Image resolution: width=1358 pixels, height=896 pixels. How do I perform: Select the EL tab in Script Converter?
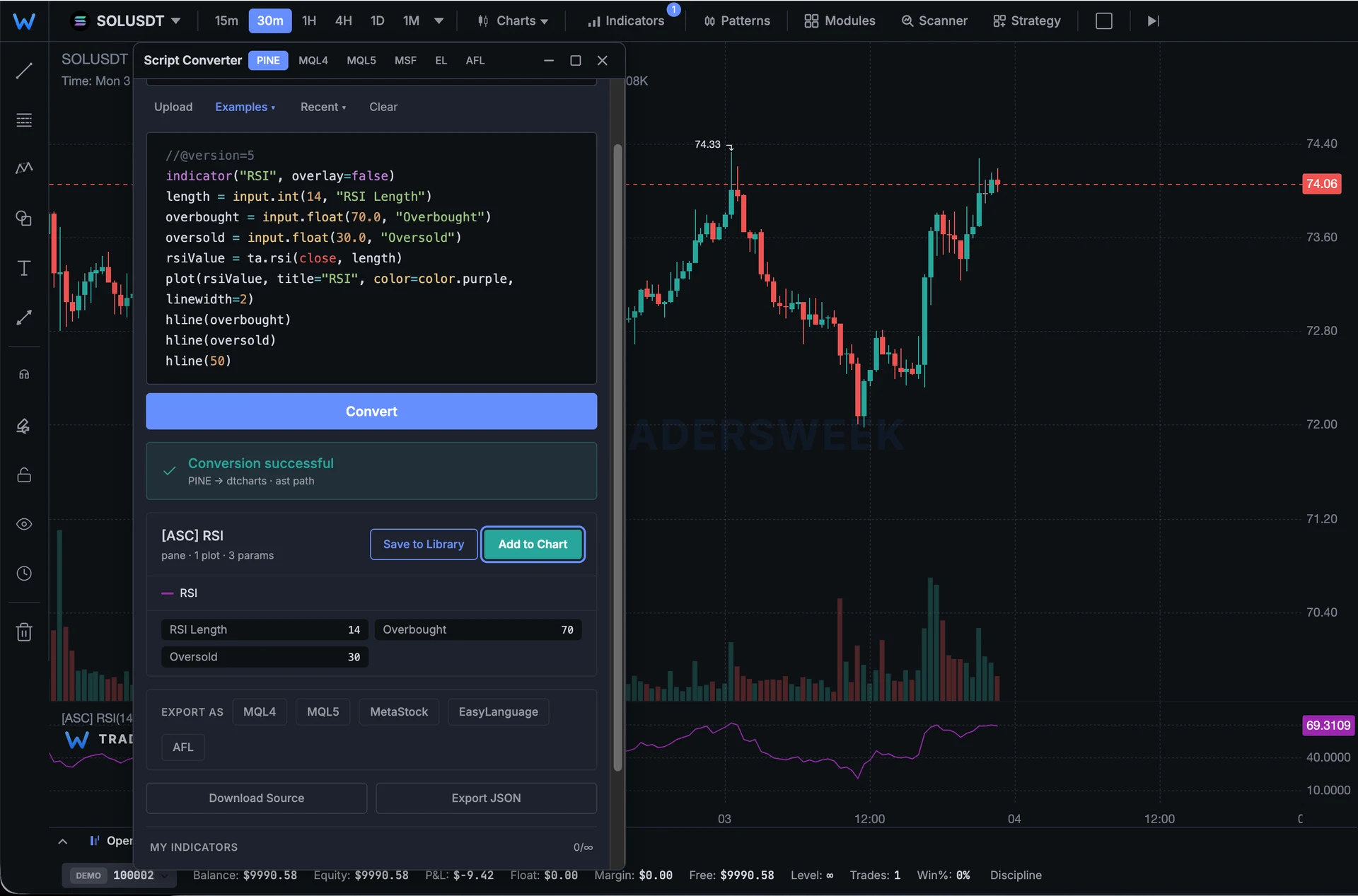(441, 61)
